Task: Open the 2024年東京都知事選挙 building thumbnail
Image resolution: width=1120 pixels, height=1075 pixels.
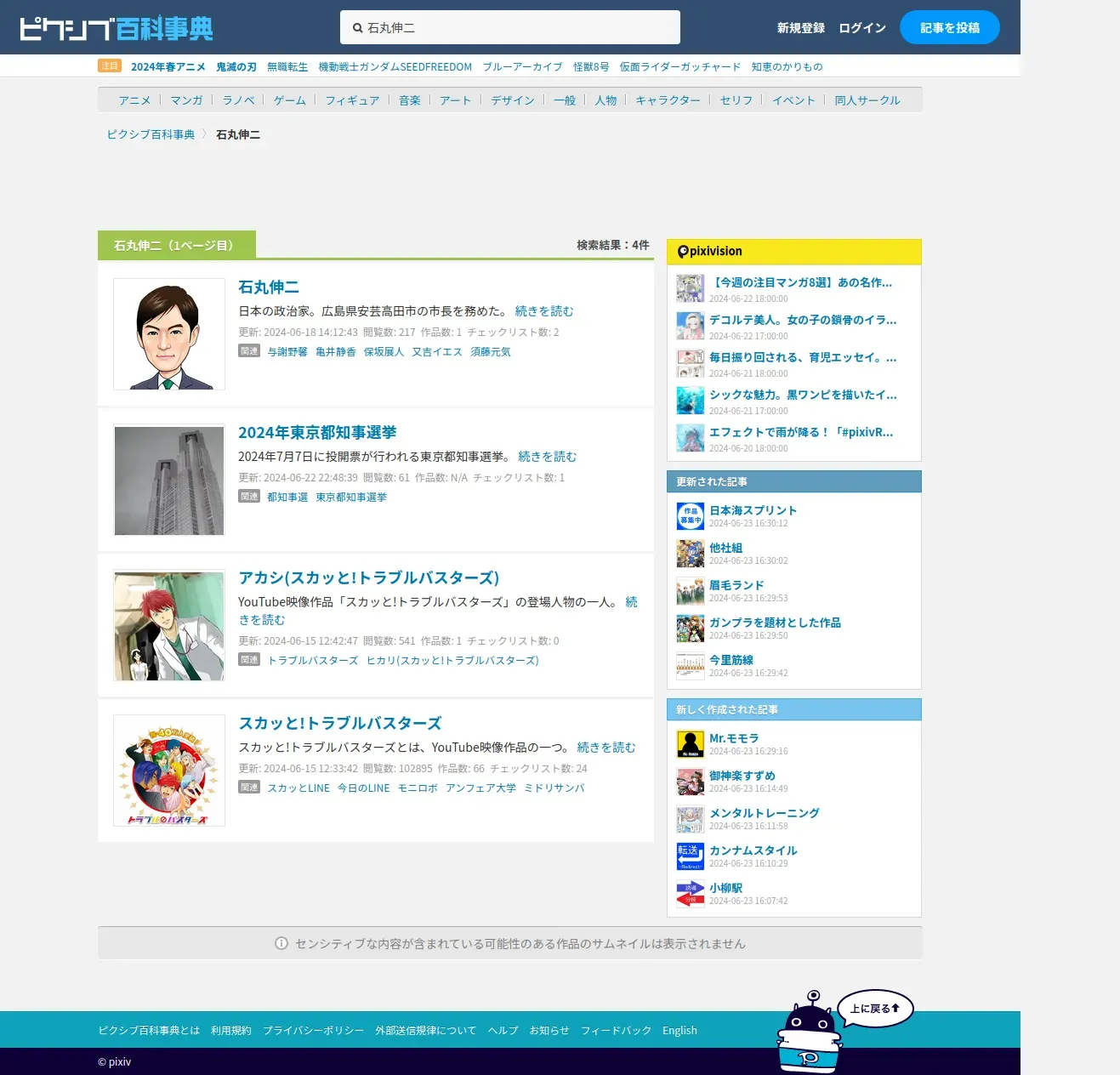Action: point(169,481)
